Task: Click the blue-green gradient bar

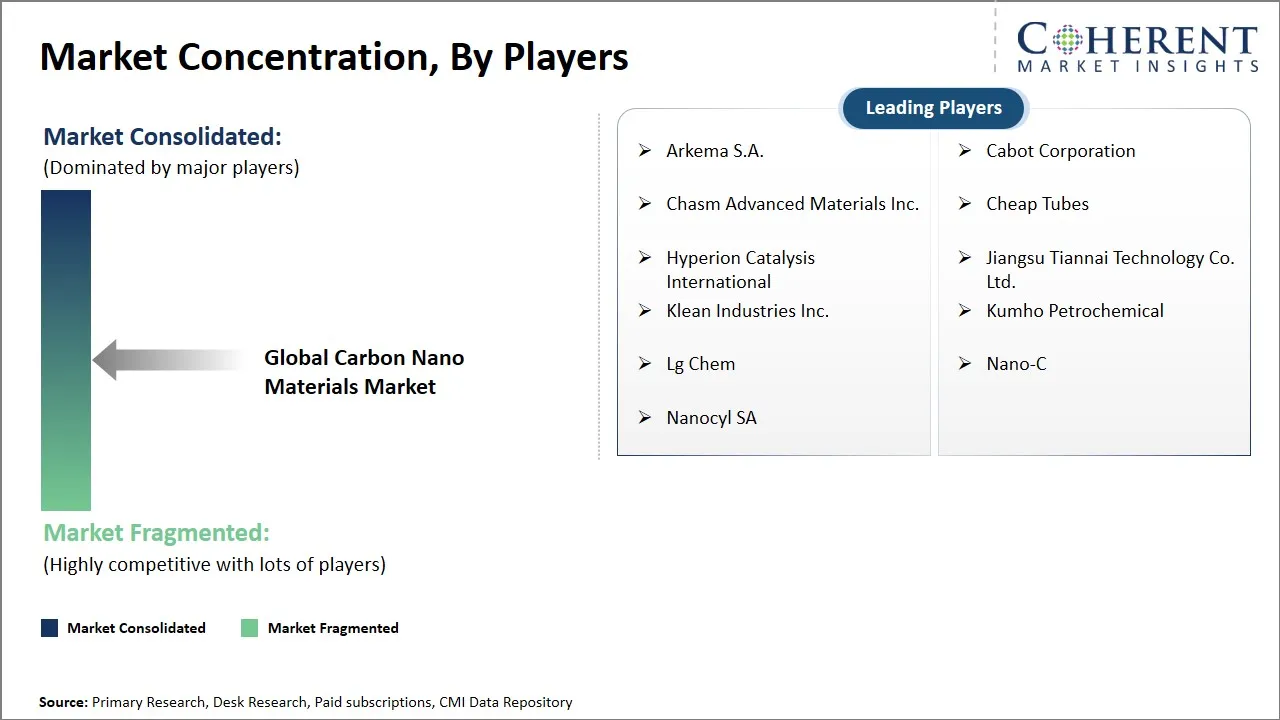Action: 65,350
